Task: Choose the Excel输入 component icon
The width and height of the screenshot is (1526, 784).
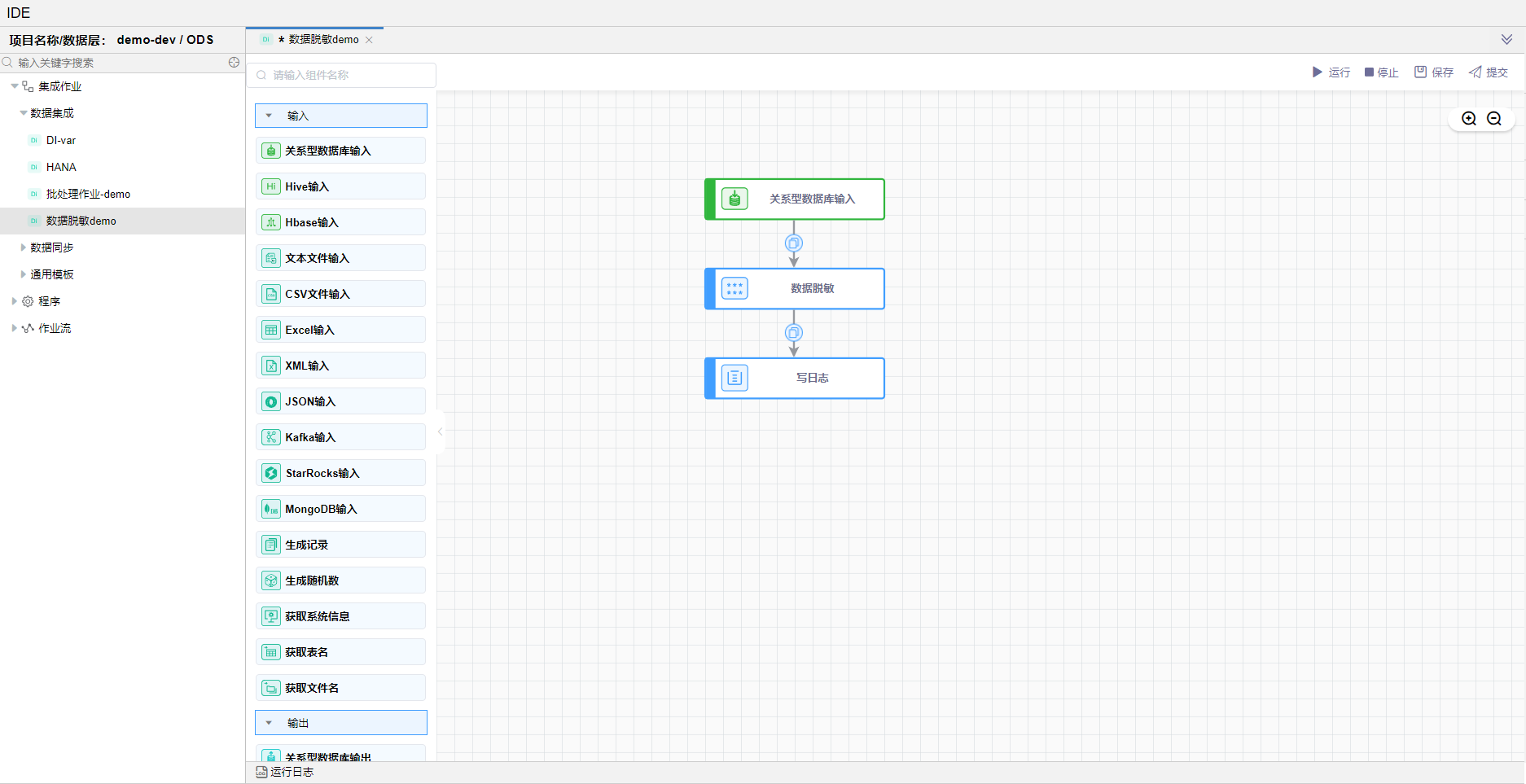Action: [x=271, y=330]
